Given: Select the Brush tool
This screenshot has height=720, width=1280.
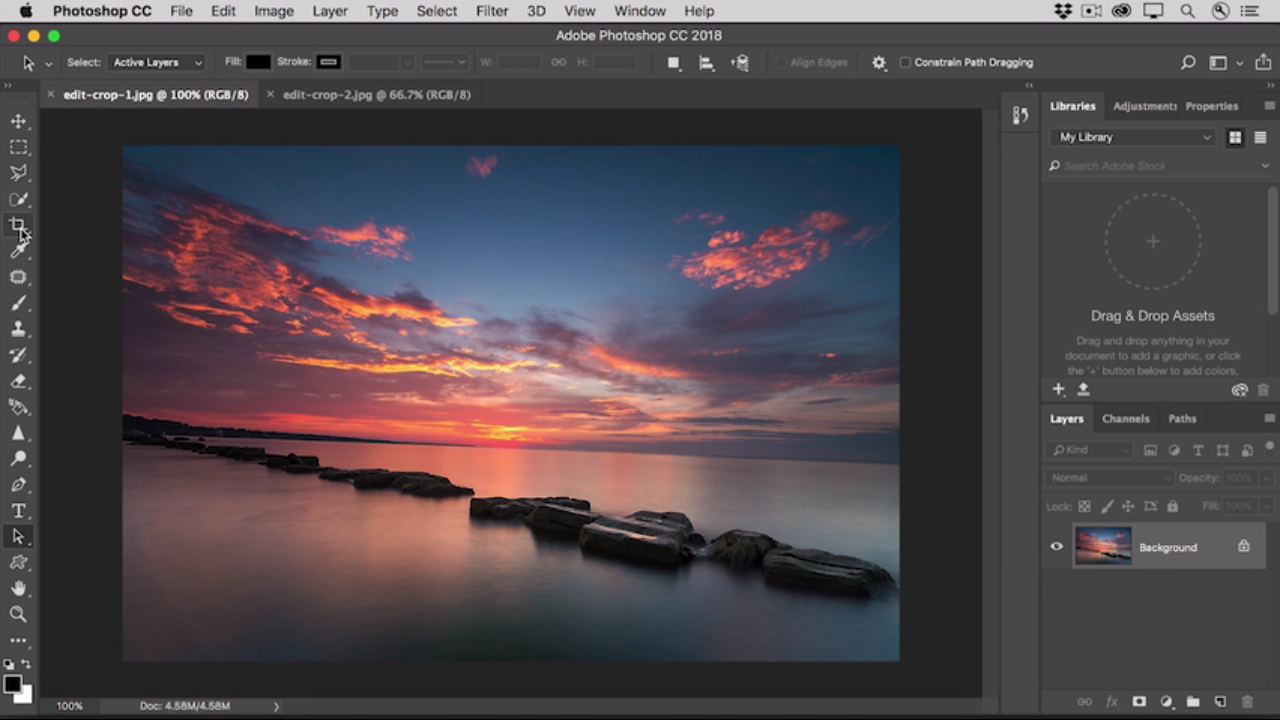Looking at the screenshot, I should [18, 303].
